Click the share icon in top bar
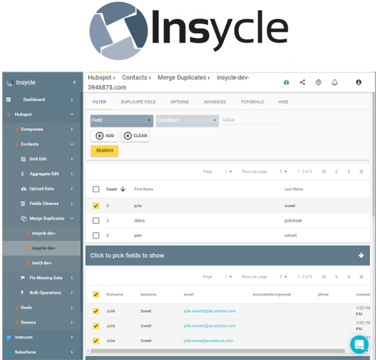376x360 pixels. point(302,82)
